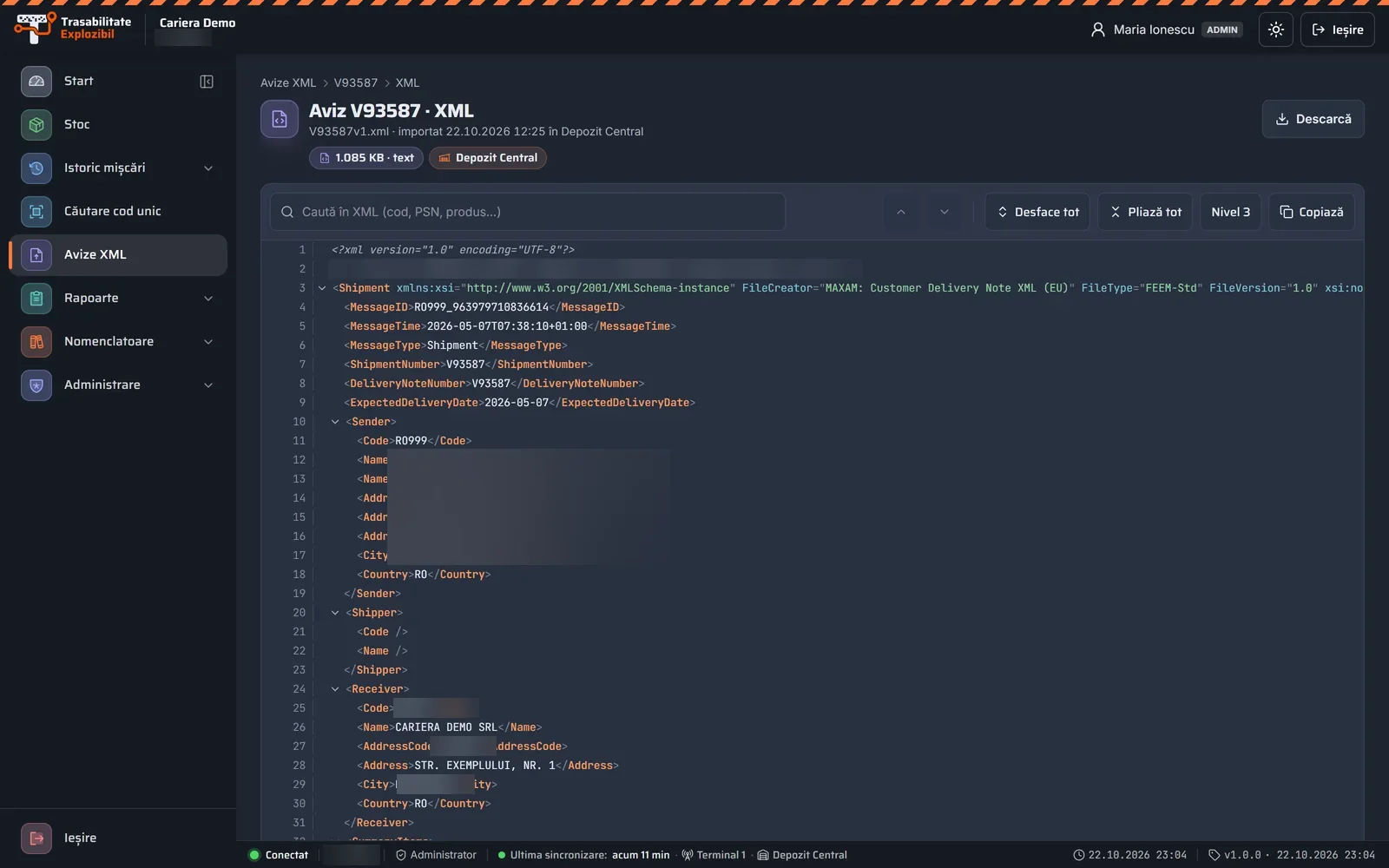The width and height of the screenshot is (1389, 868).
Task: Collapse the Sender XML node
Action: click(x=335, y=422)
